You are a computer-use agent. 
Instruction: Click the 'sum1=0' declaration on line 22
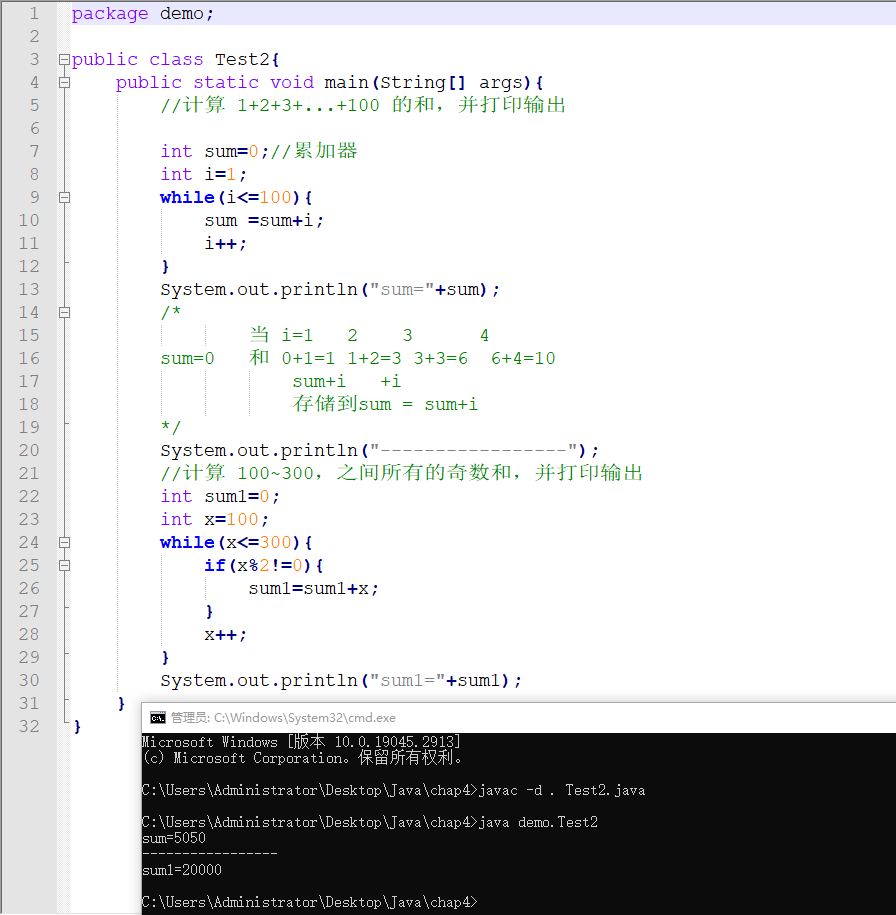tap(242, 497)
